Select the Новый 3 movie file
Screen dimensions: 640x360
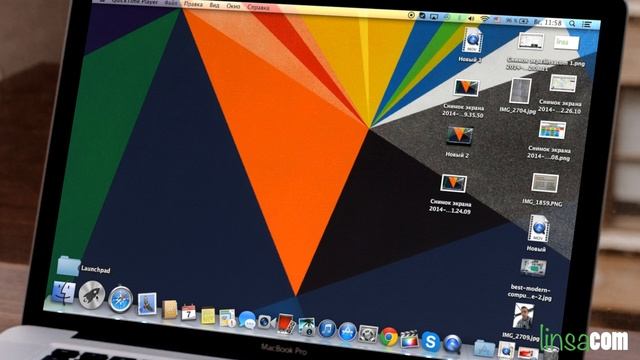point(472,40)
